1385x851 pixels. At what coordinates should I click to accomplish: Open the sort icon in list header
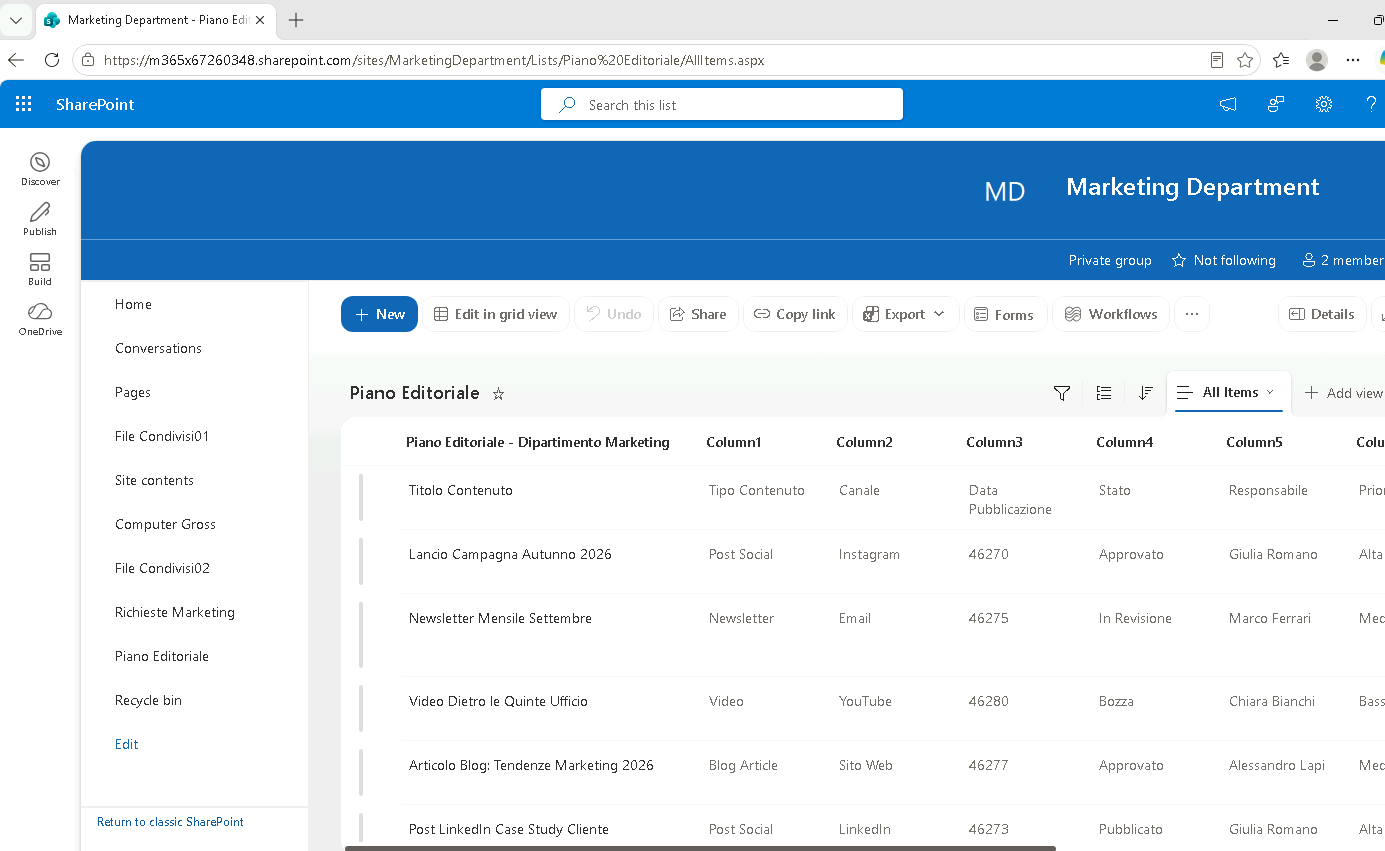point(1146,393)
